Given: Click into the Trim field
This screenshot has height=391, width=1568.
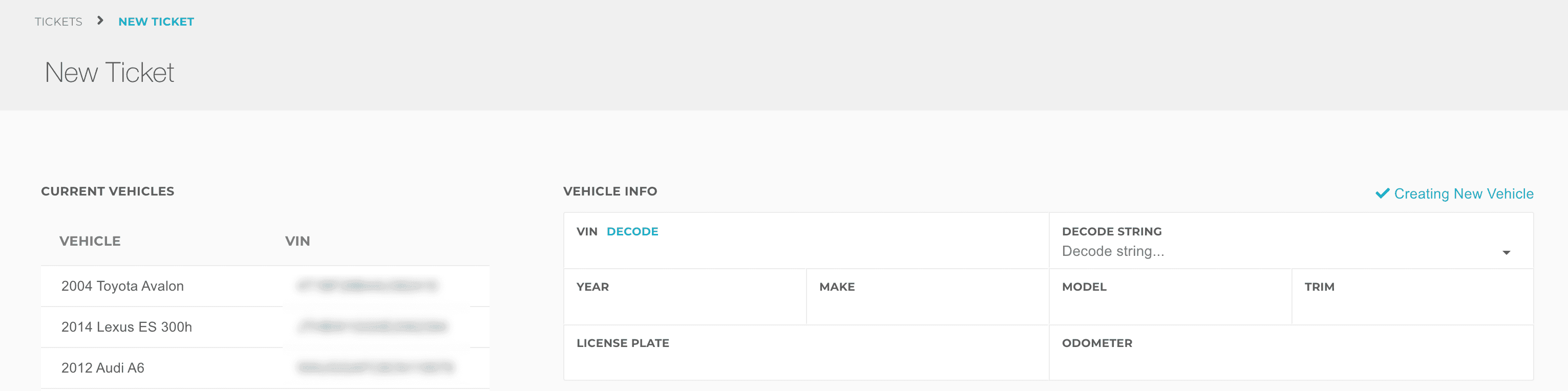Looking at the screenshot, I should tap(1412, 307).
